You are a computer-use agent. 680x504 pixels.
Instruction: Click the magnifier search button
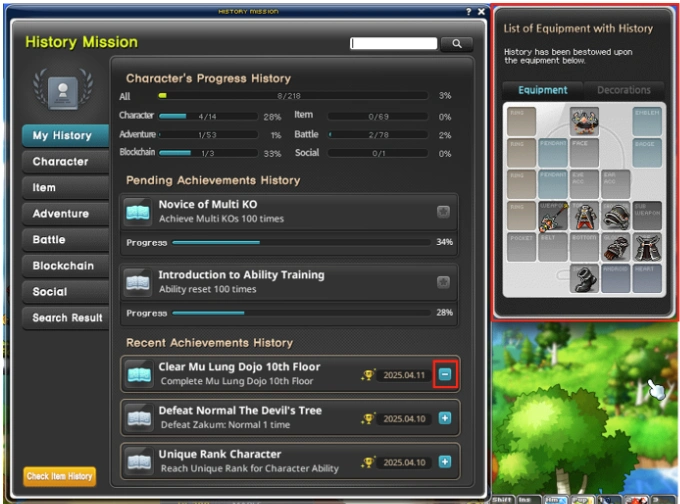coord(457,43)
